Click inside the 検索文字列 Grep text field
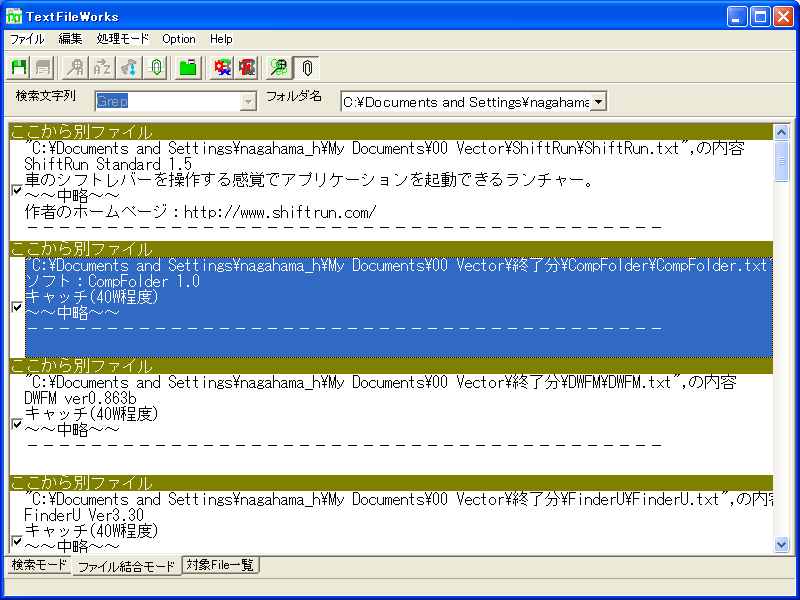The height and width of the screenshot is (600, 800). 168,102
